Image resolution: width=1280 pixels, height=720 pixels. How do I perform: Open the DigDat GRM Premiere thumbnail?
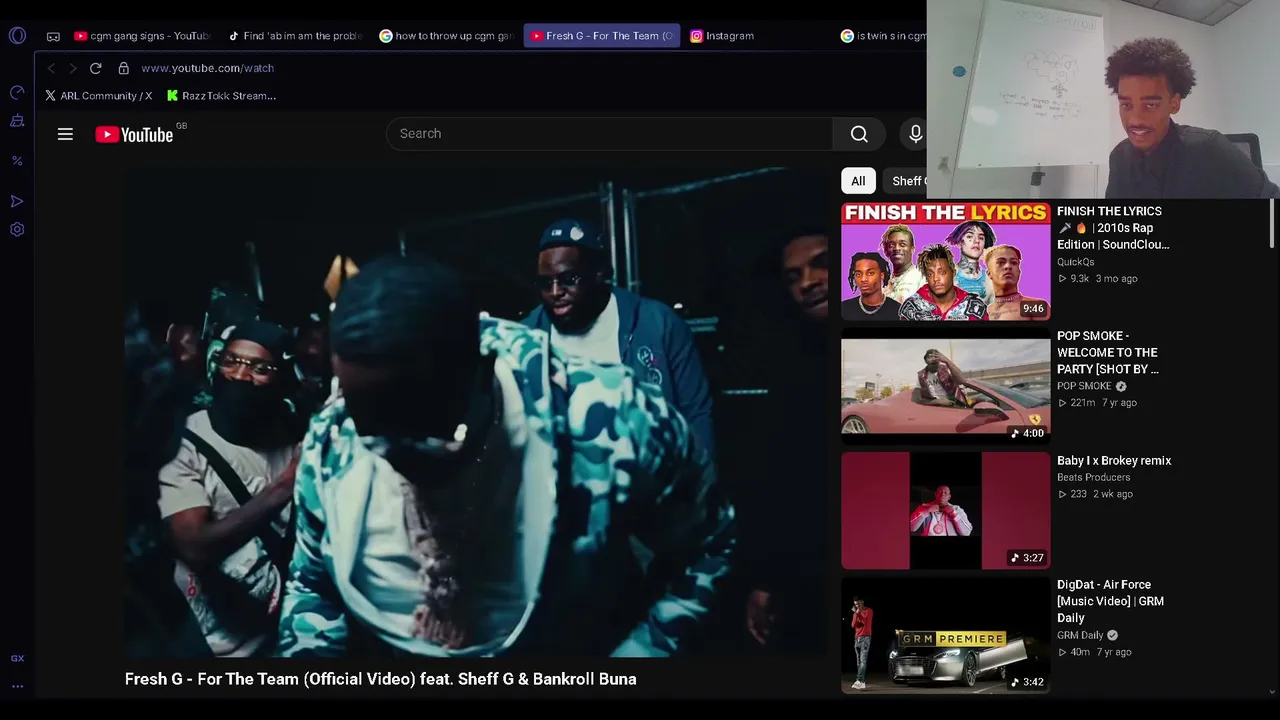(946, 635)
